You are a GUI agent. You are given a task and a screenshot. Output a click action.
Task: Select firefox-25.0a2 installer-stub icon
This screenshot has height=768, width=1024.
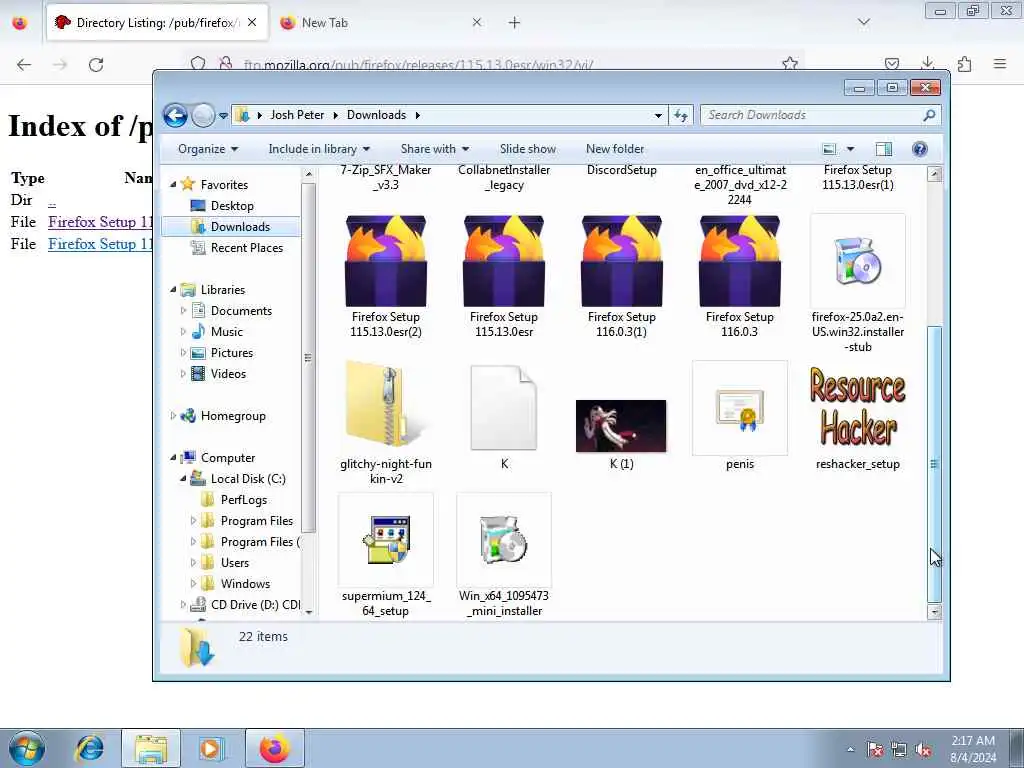tap(857, 261)
